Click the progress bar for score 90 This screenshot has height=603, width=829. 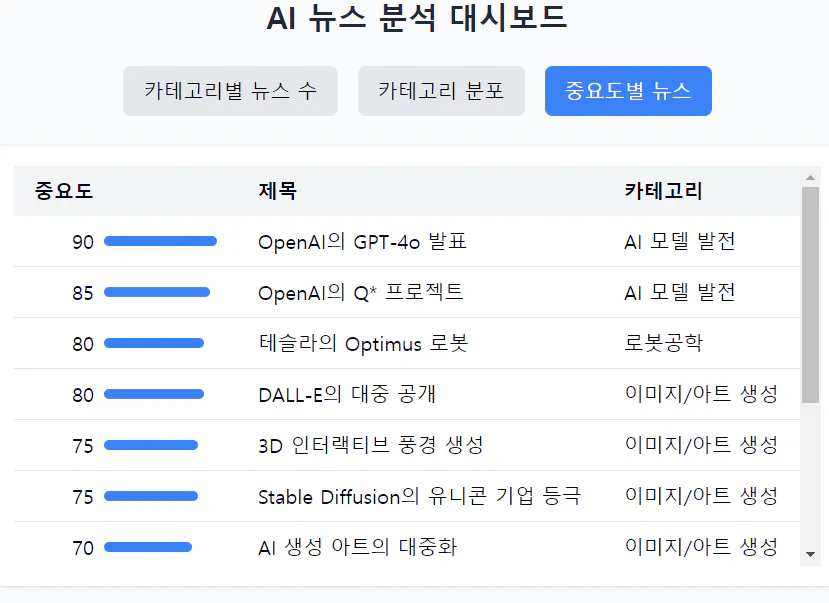[160, 242]
